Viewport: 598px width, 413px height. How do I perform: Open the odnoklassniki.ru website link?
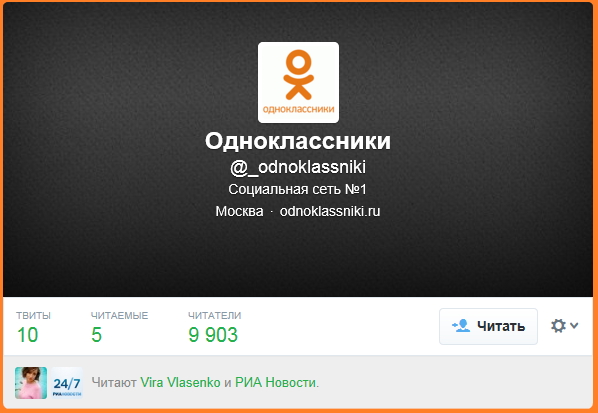coord(330,211)
